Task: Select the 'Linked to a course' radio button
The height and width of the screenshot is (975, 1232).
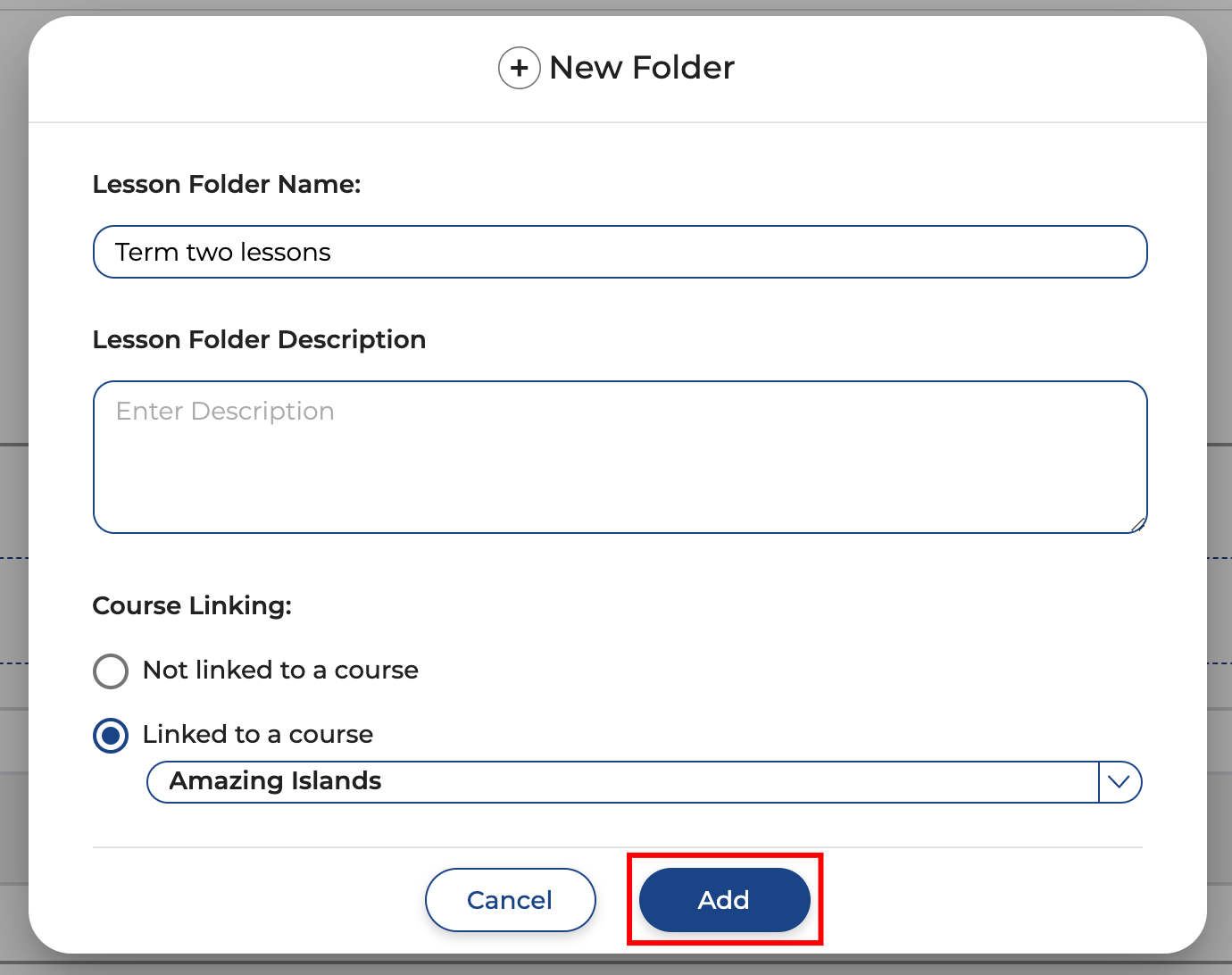Action: [x=111, y=736]
